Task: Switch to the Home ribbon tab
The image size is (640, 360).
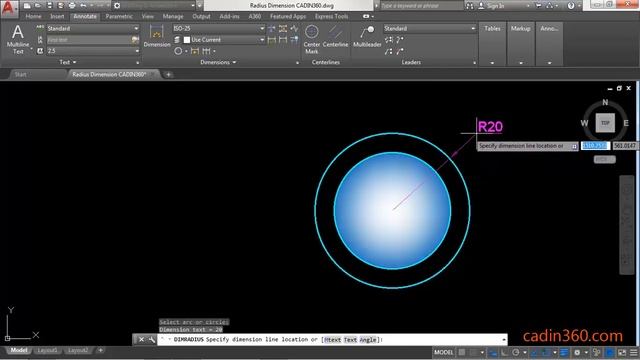Action: 33,16
